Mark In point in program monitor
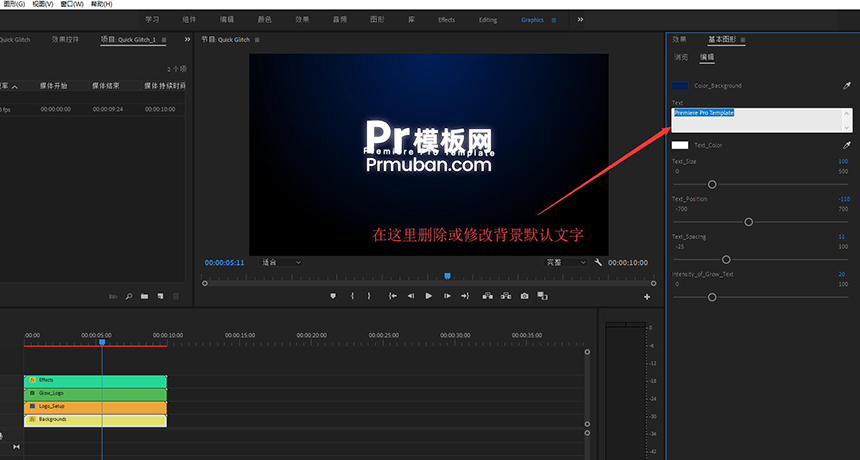Viewport: 860px width, 460px height. click(352, 296)
